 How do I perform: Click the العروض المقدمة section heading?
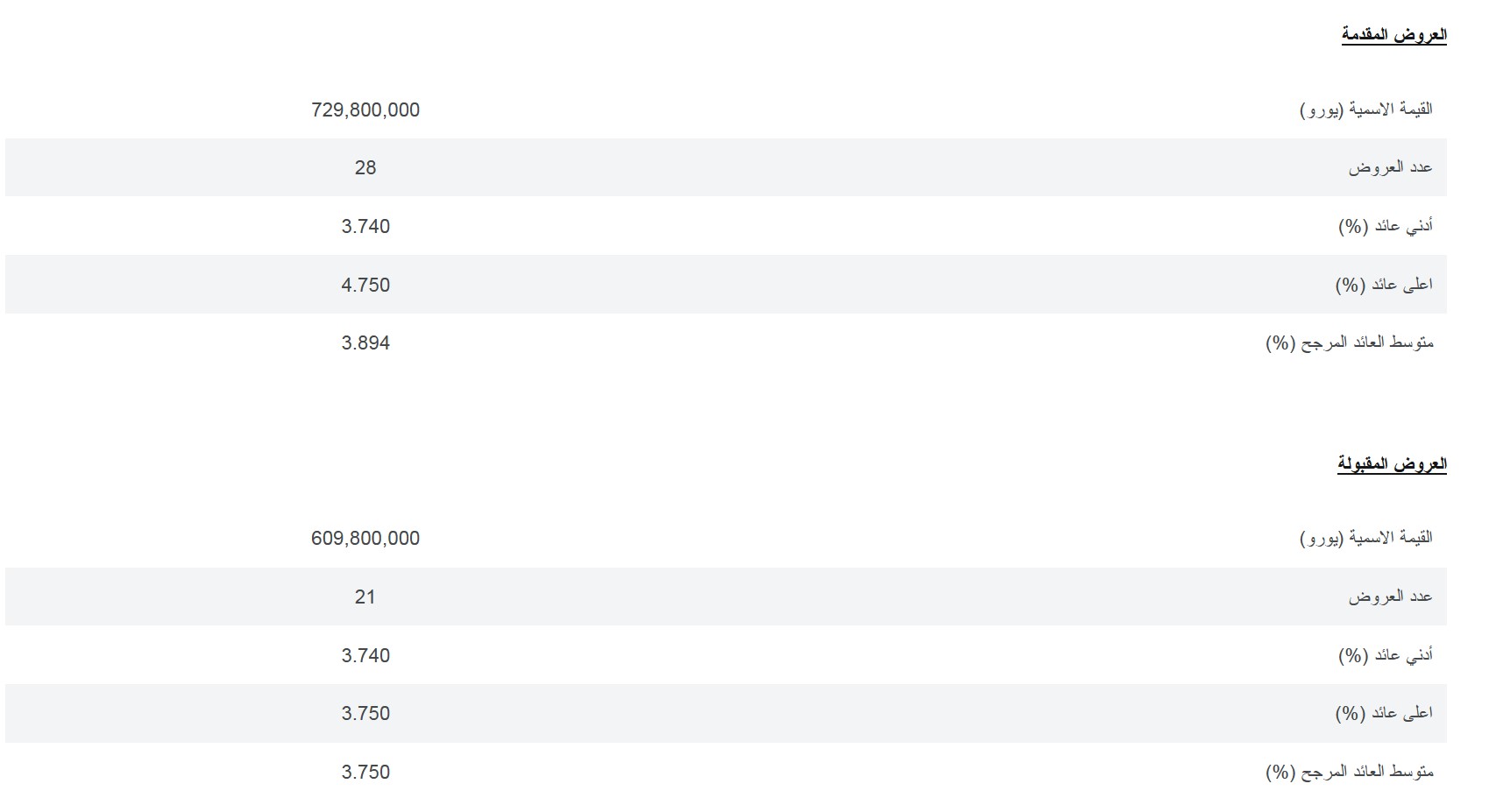coord(1393,35)
